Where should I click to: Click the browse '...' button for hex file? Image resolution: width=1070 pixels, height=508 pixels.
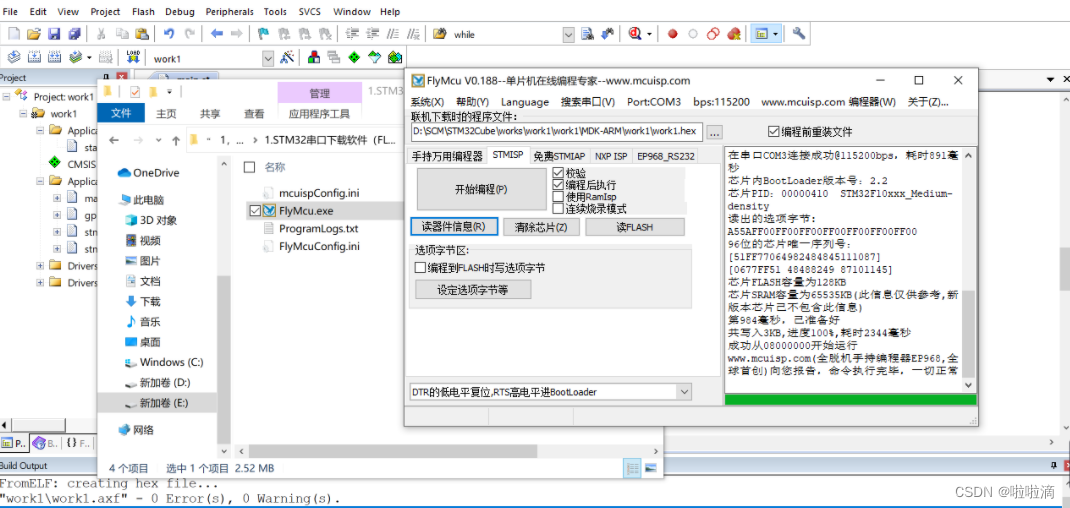pos(714,131)
